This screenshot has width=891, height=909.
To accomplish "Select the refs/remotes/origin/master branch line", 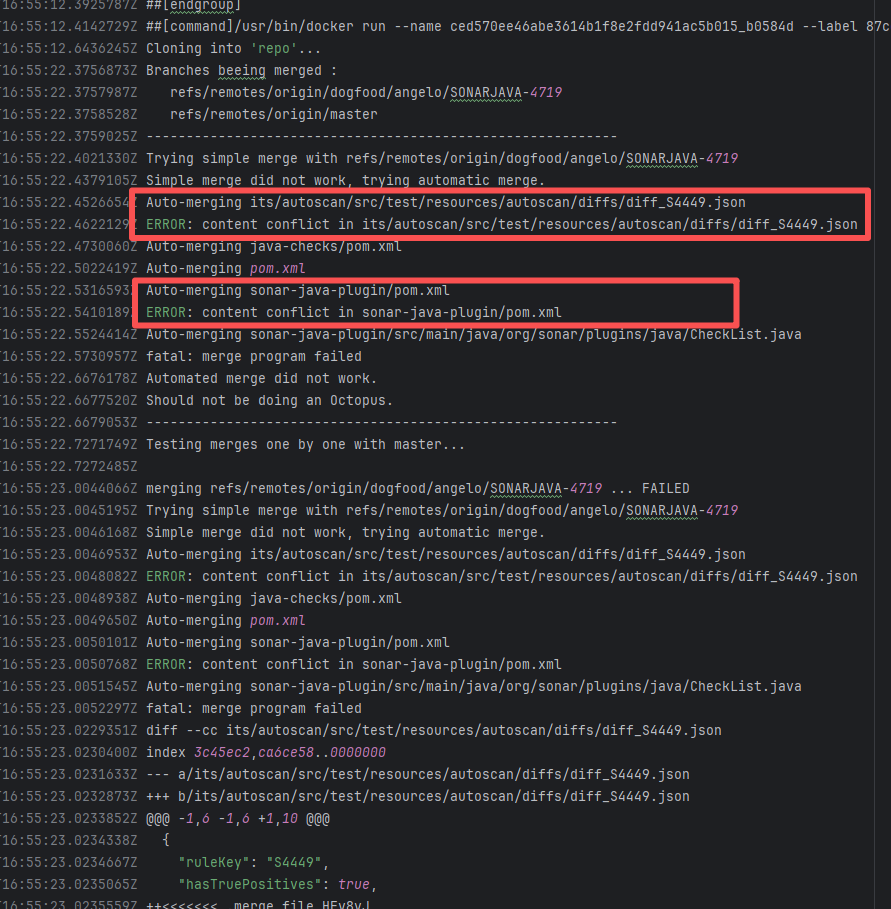I will pyautogui.click(x=273, y=114).
